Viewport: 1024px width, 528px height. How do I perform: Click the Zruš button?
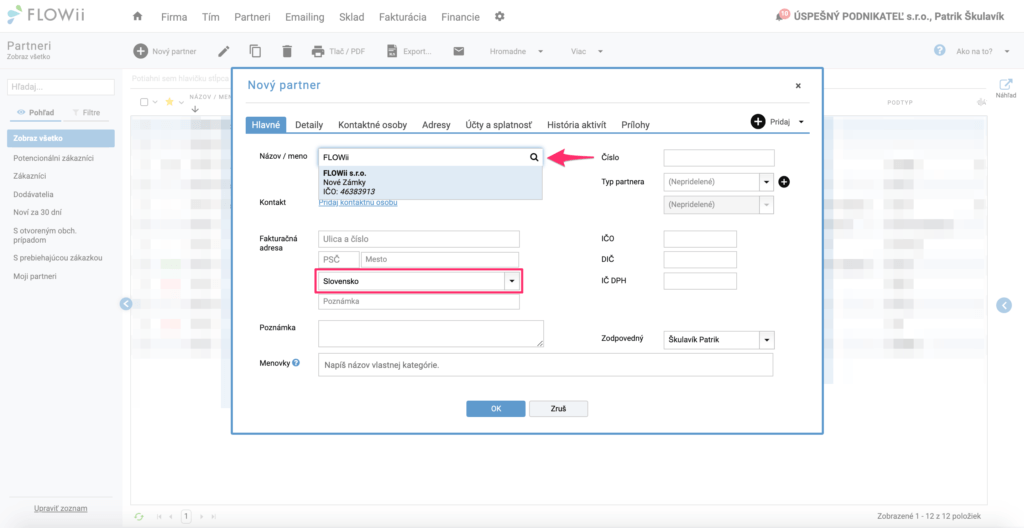558,408
